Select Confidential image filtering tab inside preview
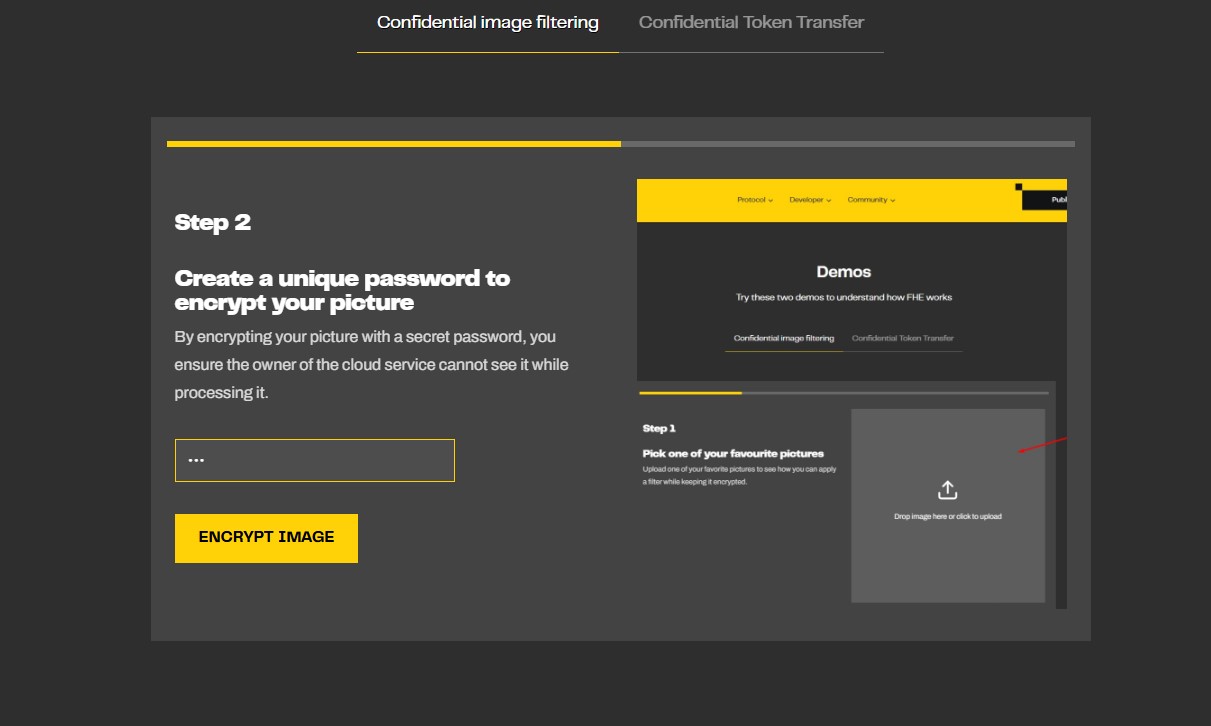The image size is (1211, 726). 783,338
